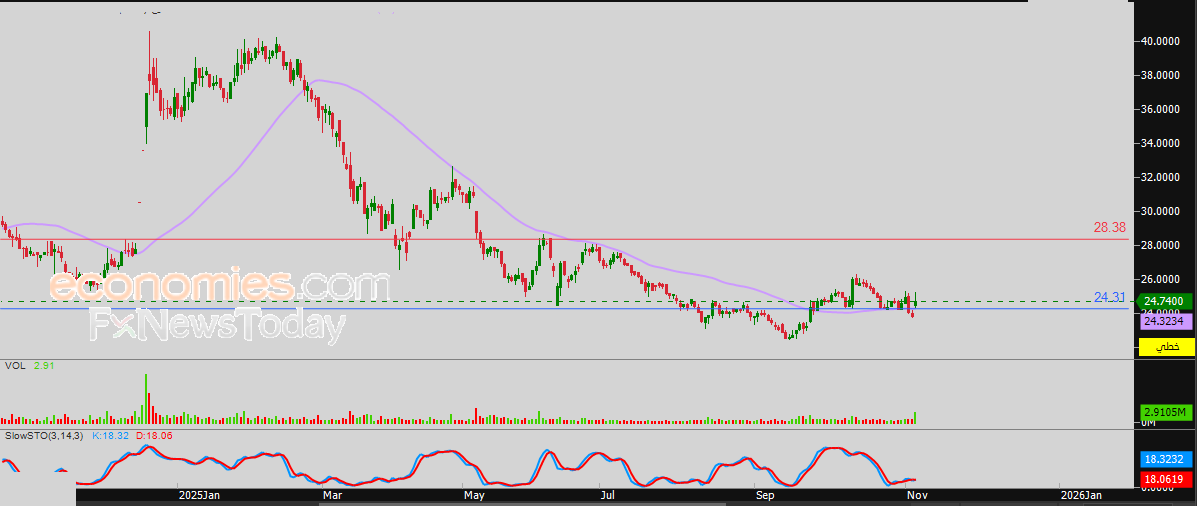Click the blue 18.3232 stochastic K tag
Image resolution: width=1197 pixels, height=506 pixels.
[1165, 460]
